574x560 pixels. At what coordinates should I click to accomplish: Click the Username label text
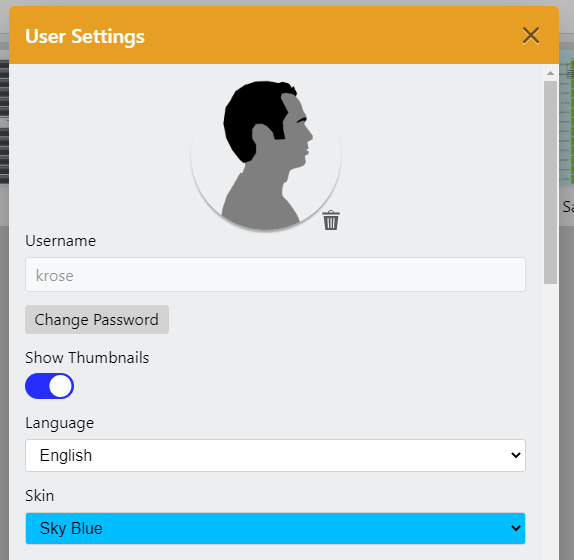pyautogui.click(x=60, y=241)
